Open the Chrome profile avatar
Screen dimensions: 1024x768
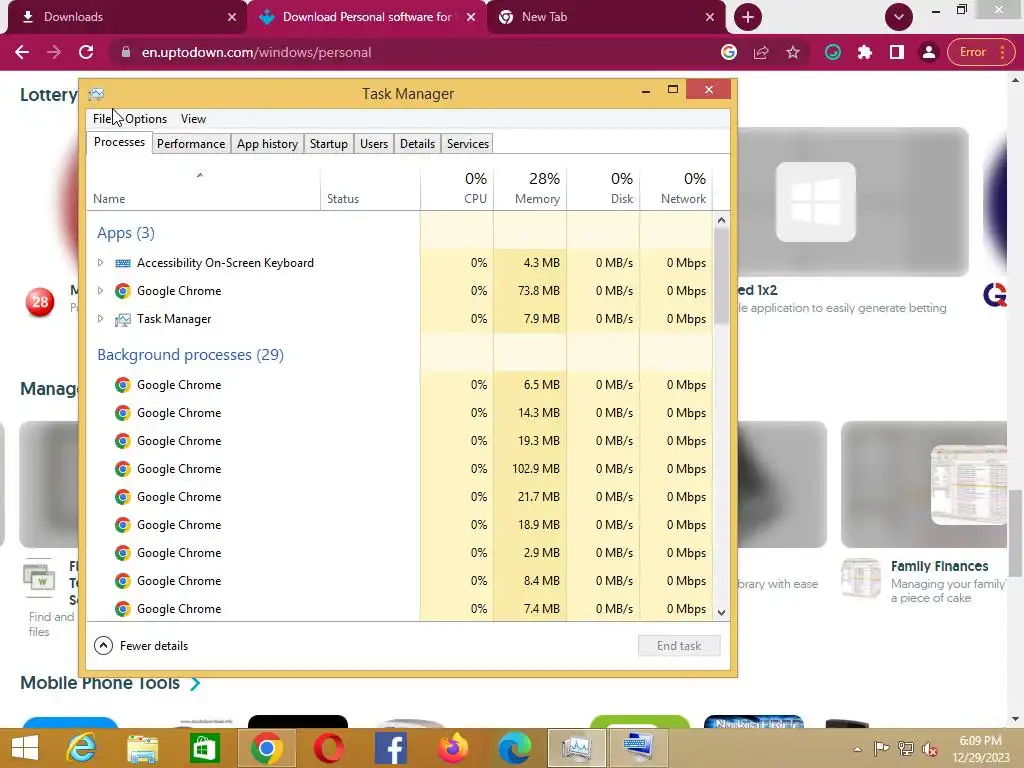[929, 52]
